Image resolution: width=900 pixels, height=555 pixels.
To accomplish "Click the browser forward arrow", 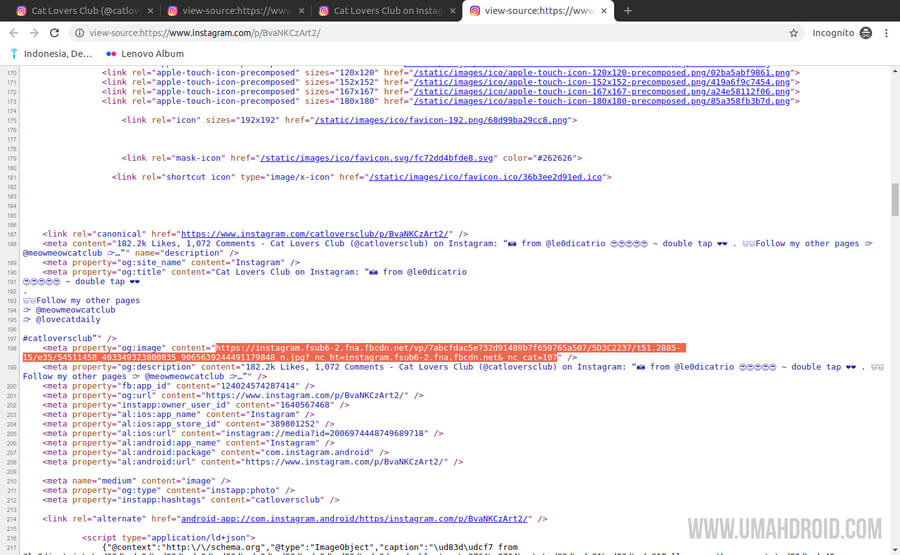I will (x=35, y=33).
